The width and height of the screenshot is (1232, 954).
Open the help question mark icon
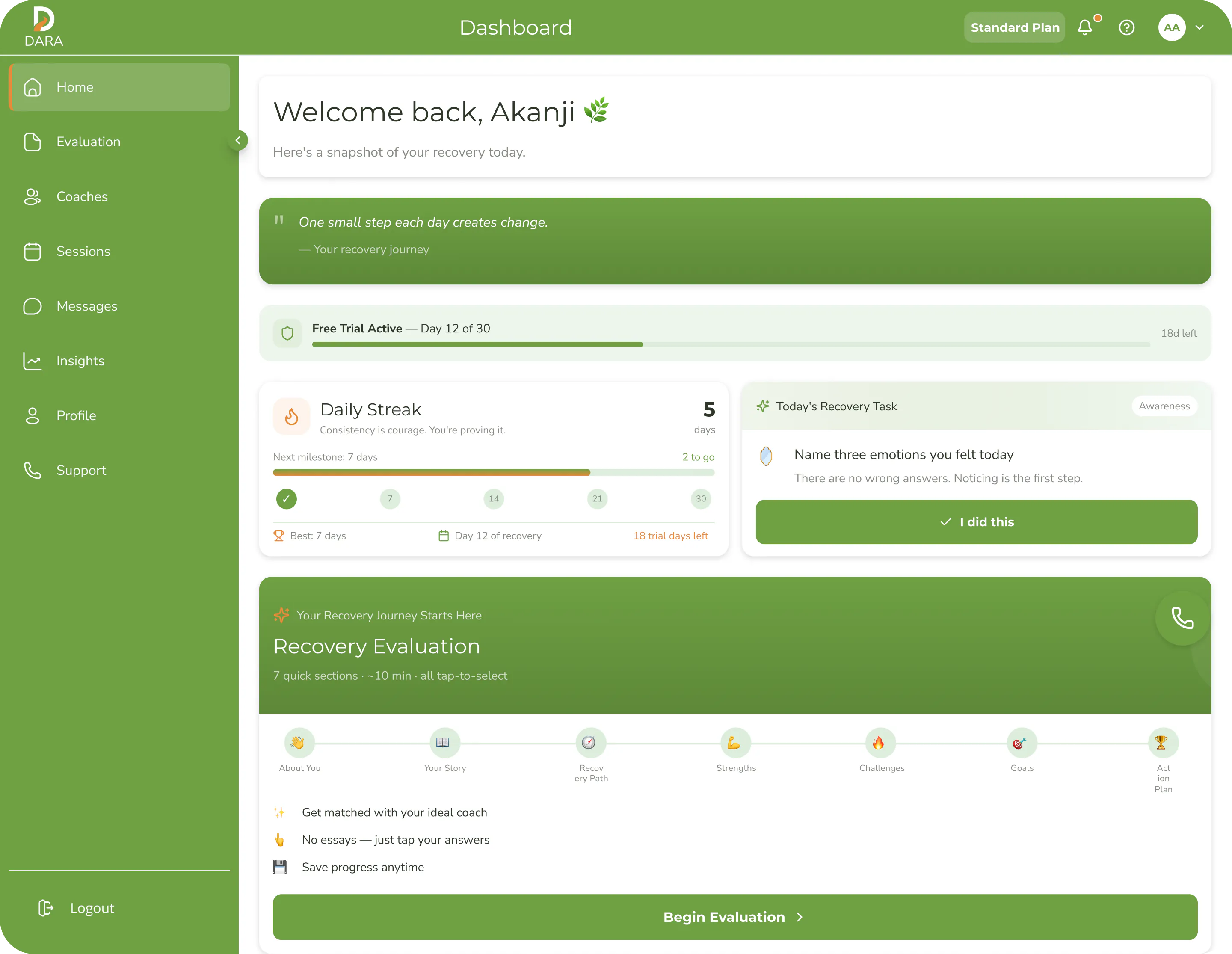[x=1126, y=28]
